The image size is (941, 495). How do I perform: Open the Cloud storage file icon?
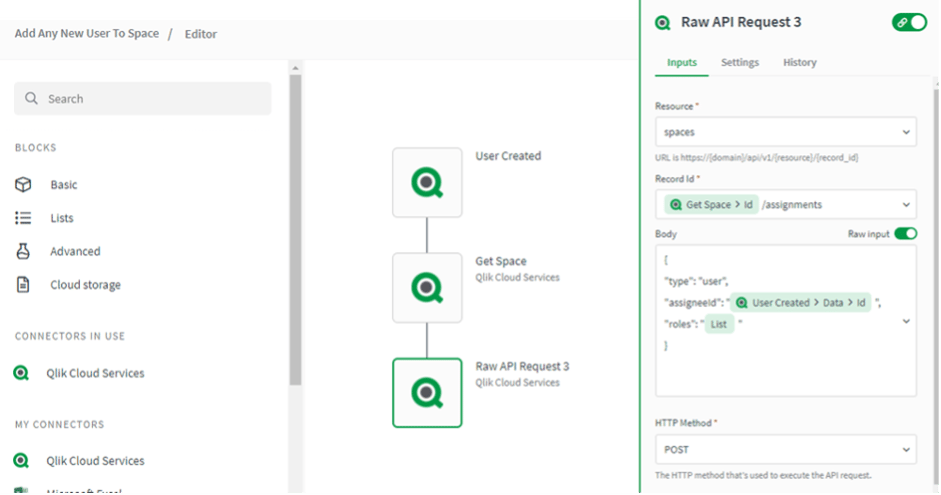point(23,284)
